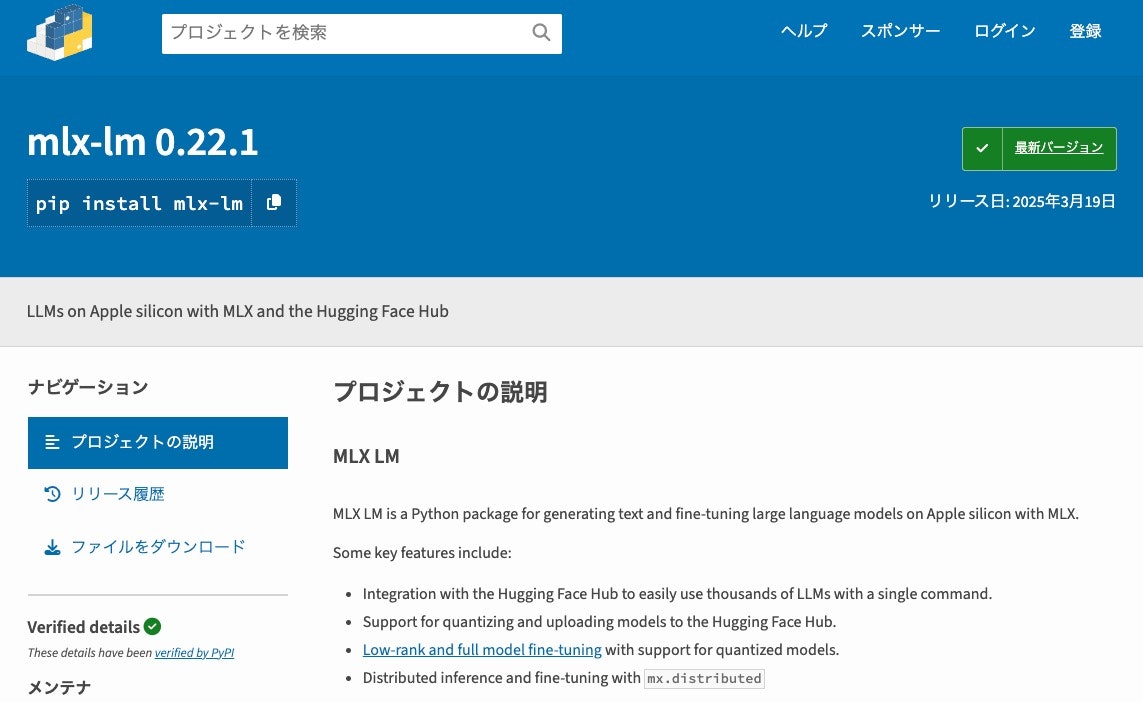
Task: Select the pip install mlx-lm text
Action: [x=139, y=203]
